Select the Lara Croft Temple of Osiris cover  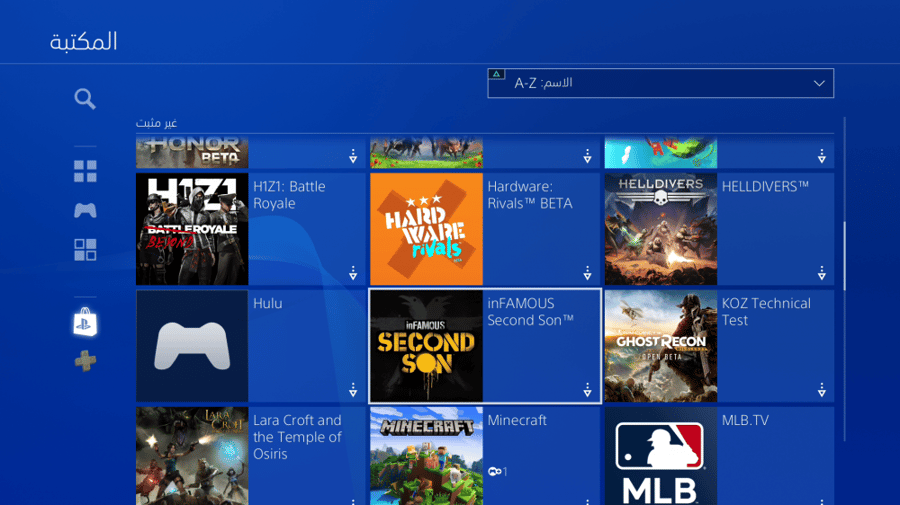click(x=192, y=456)
